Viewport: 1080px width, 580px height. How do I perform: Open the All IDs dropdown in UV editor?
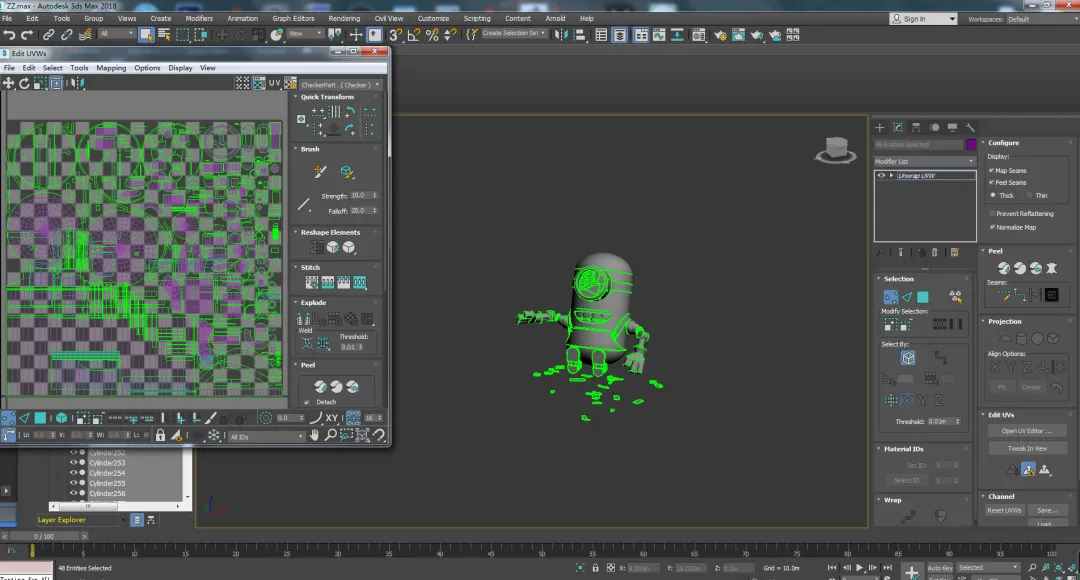(267, 436)
